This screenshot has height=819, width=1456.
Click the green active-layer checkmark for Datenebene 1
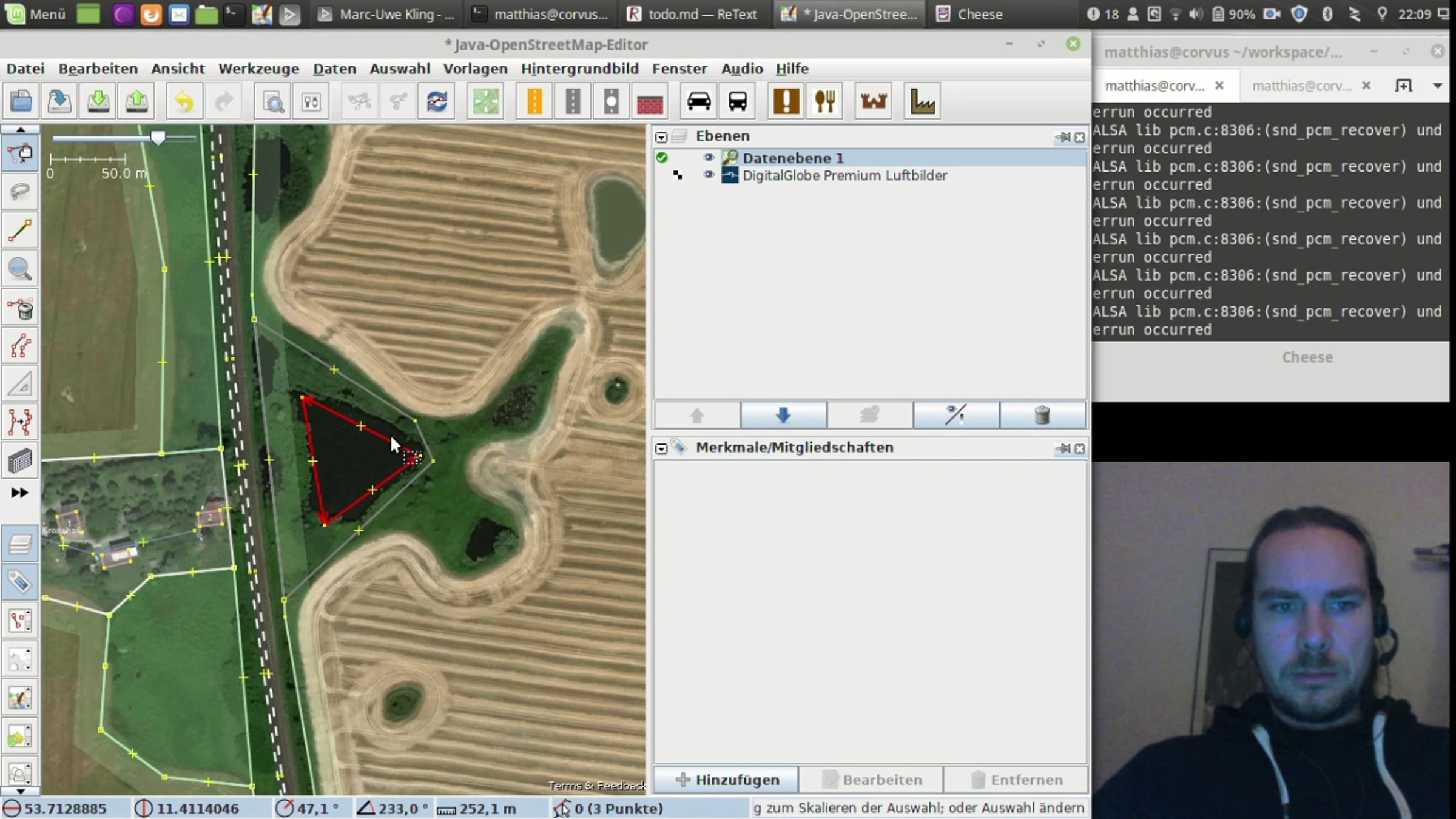pyautogui.click(x=662, y=158)
